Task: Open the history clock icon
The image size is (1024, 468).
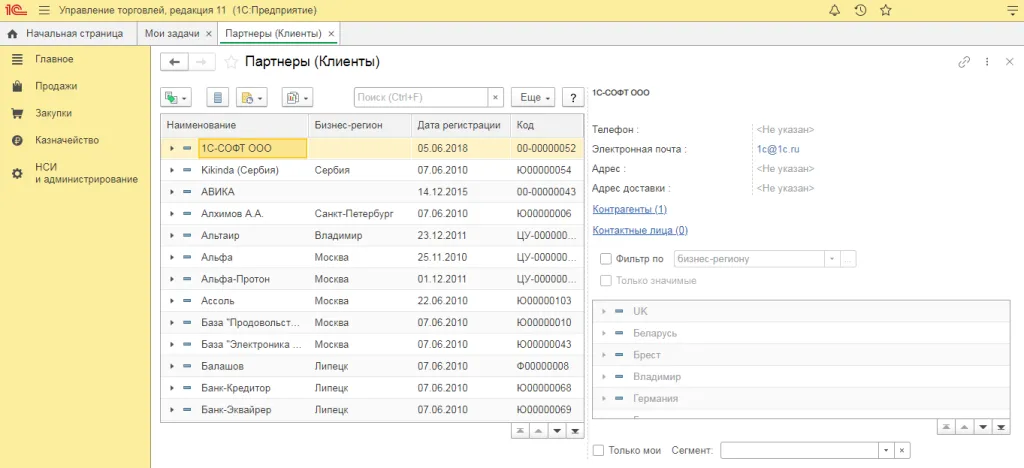Action: [x=860, y=10]
